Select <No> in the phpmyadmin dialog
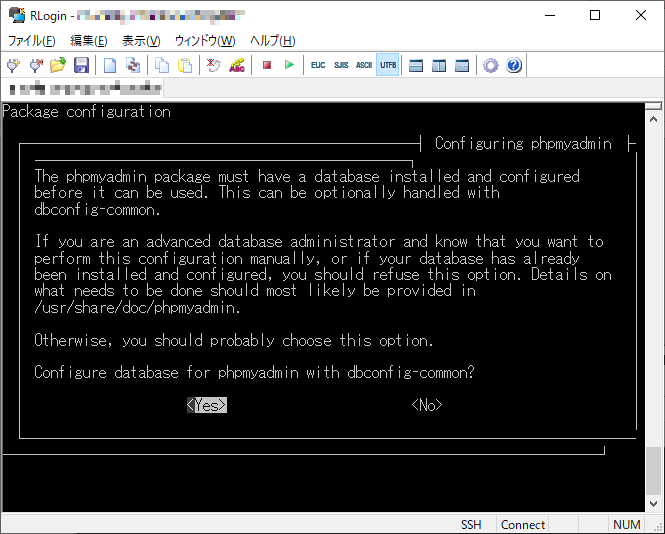Image resolution: width=665 pixels, height=534 pixels. [x=426, y=405]
